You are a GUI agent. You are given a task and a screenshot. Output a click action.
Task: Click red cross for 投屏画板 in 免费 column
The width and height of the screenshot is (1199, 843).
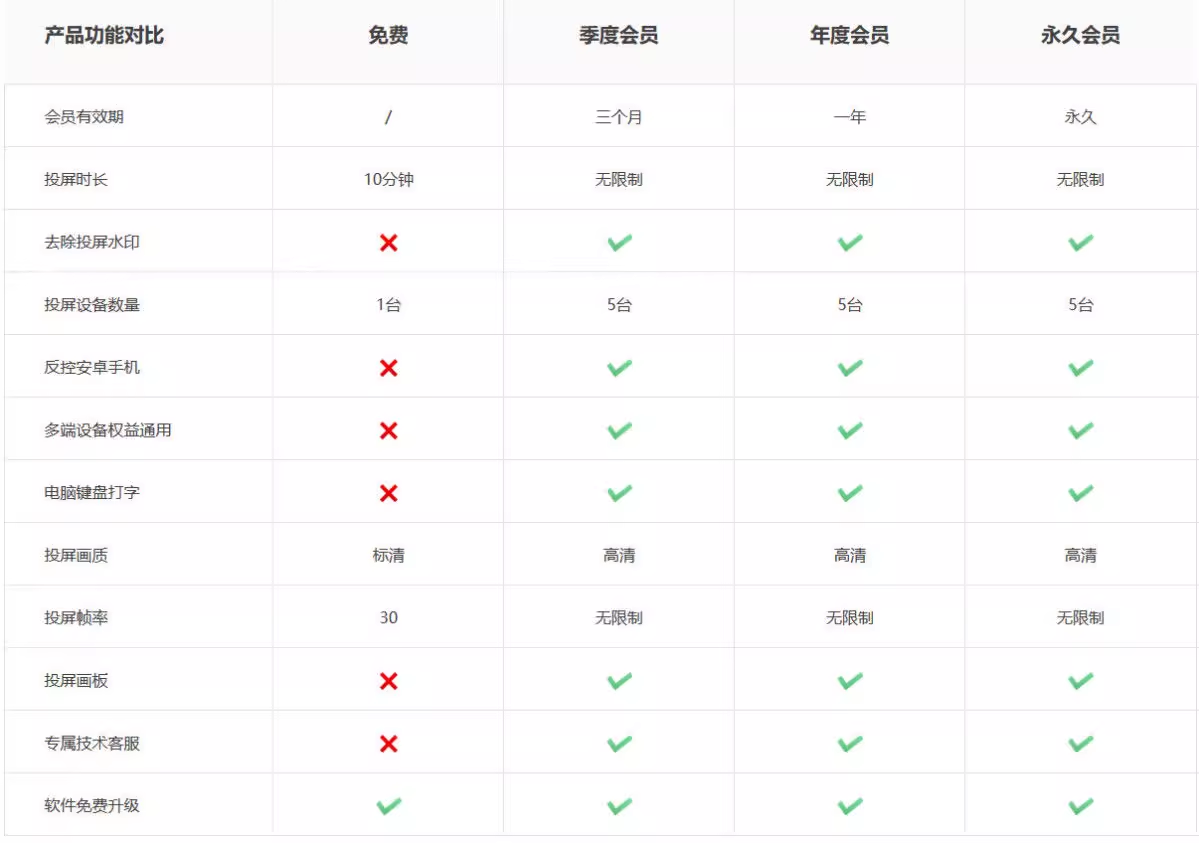388,681
